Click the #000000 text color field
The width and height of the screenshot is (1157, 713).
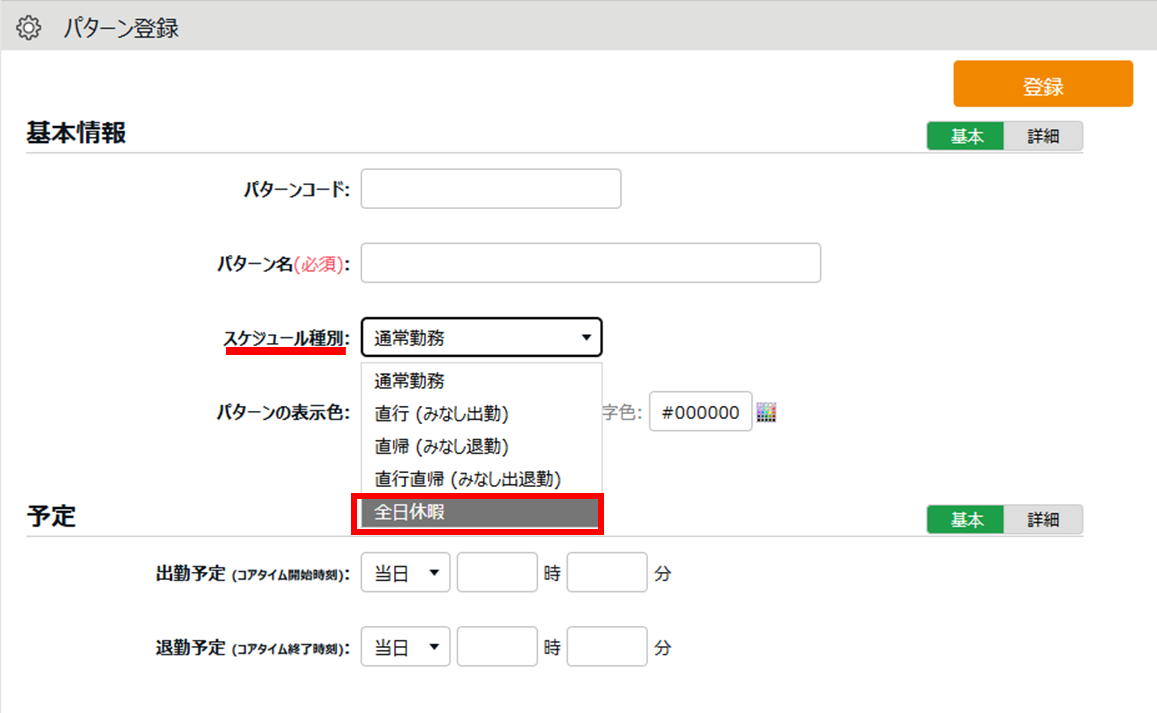click(700, 412)
